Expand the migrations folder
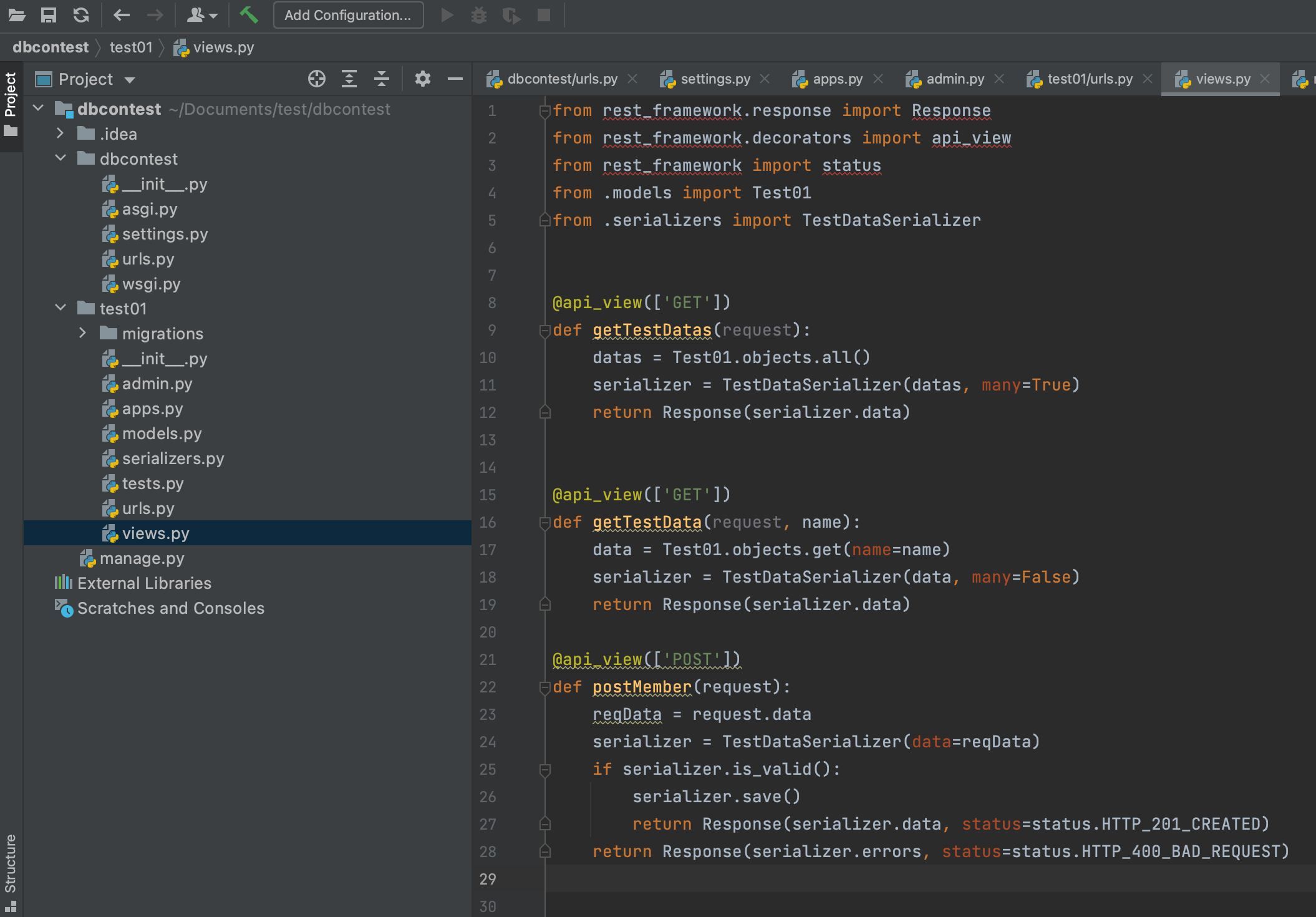 click(83, 333)
